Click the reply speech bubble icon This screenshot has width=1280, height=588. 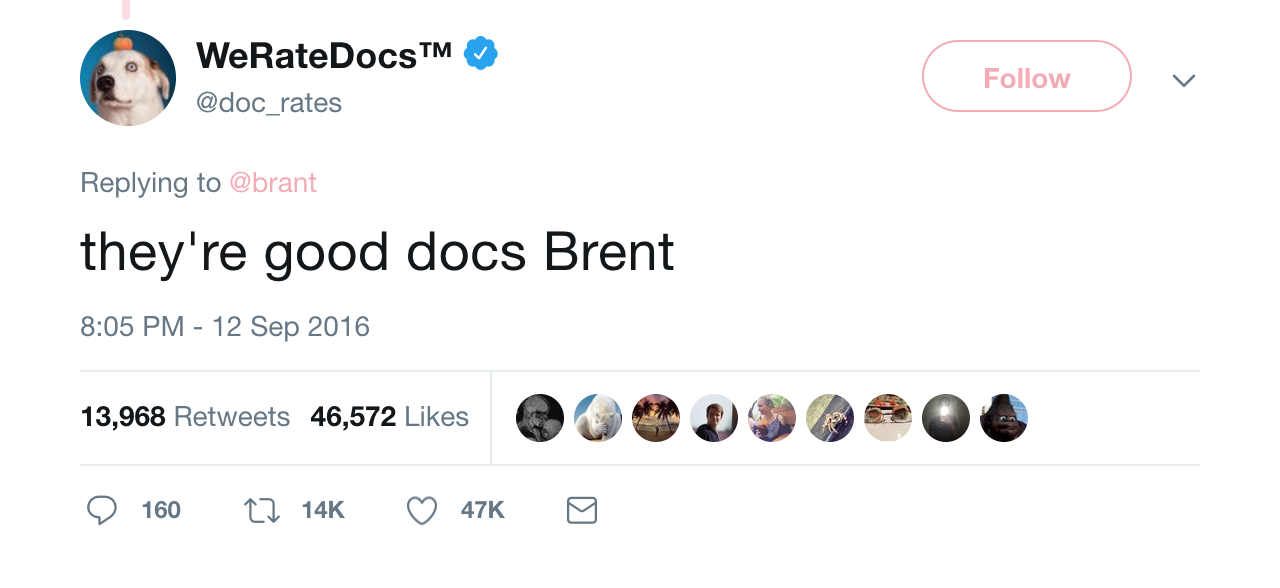[102, 510]
